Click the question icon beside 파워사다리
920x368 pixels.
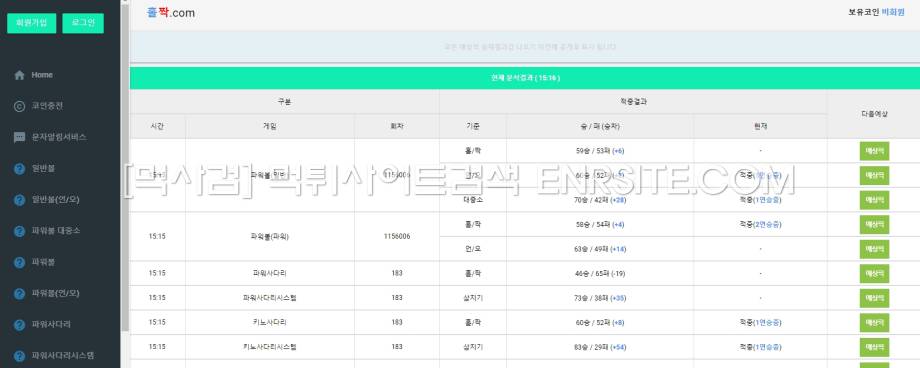pos(19,324)
